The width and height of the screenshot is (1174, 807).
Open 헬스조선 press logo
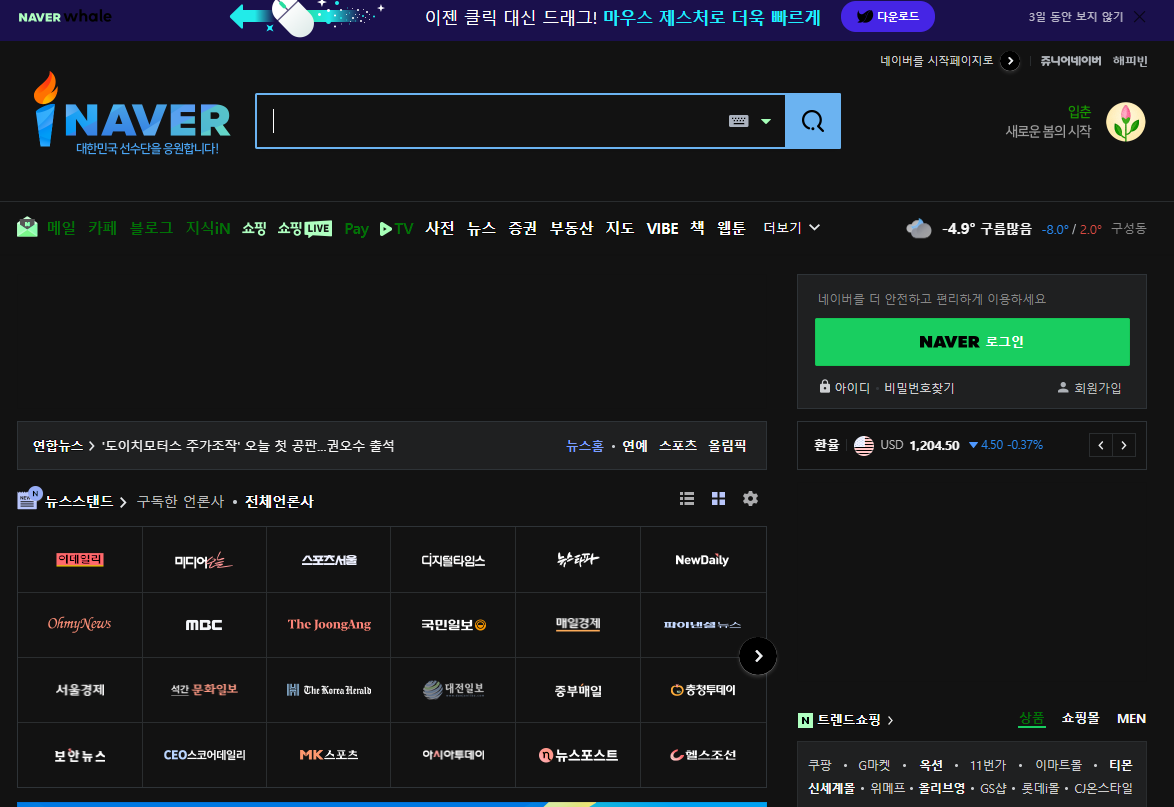[702, 755]
